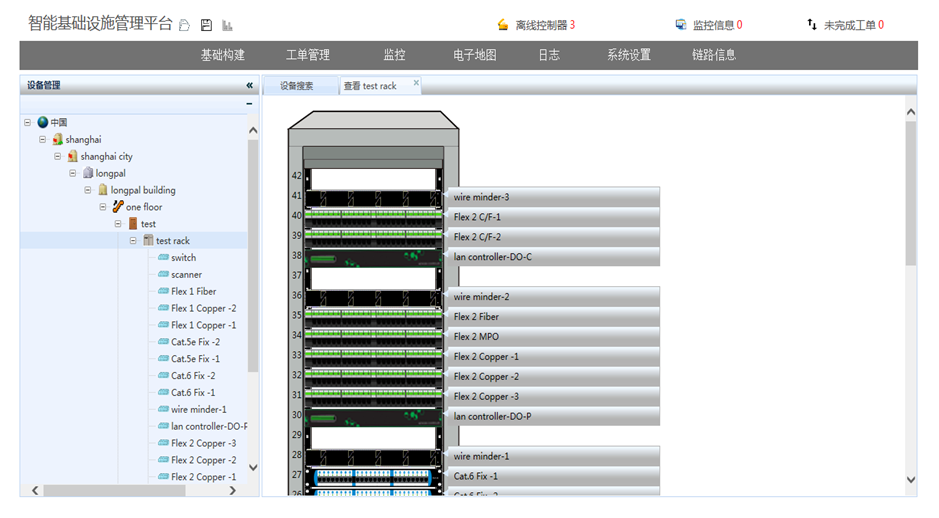Screen dimensions: 939x518
Task: Click the escalator icon for one floor
Action: 118,207
